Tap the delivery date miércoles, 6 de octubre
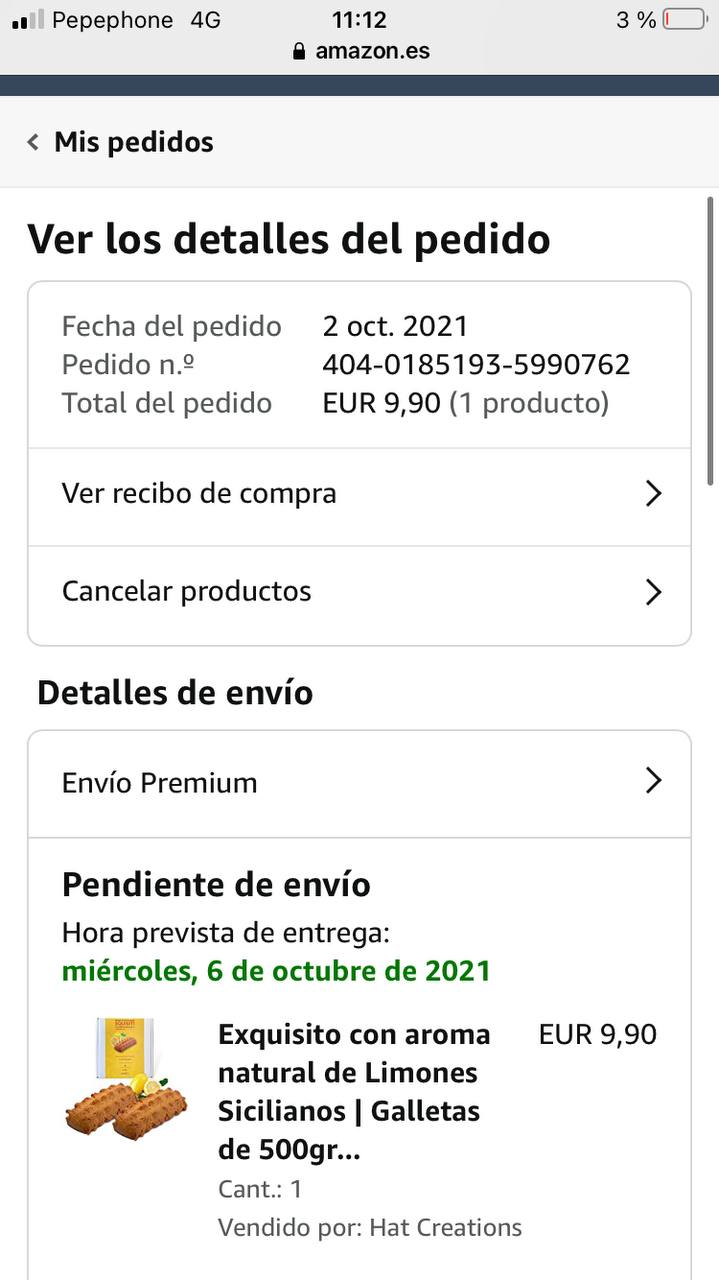This screenshot has width=719, height=1280. 276,971
